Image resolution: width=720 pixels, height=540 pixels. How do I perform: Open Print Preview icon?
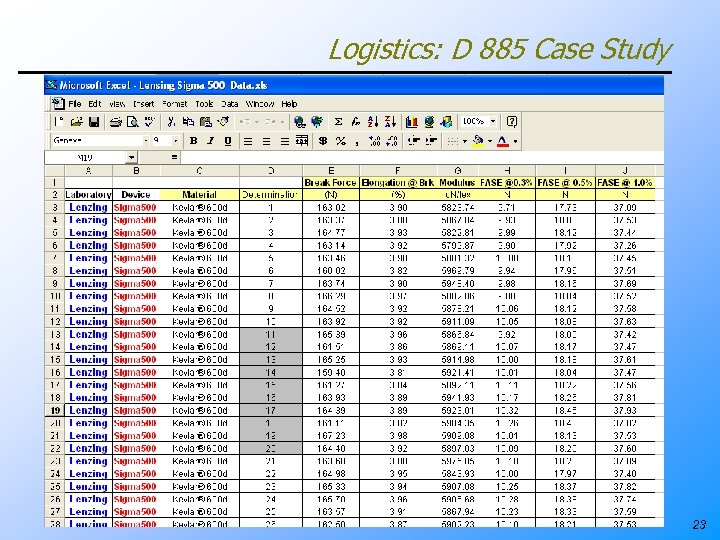[132, 122]
